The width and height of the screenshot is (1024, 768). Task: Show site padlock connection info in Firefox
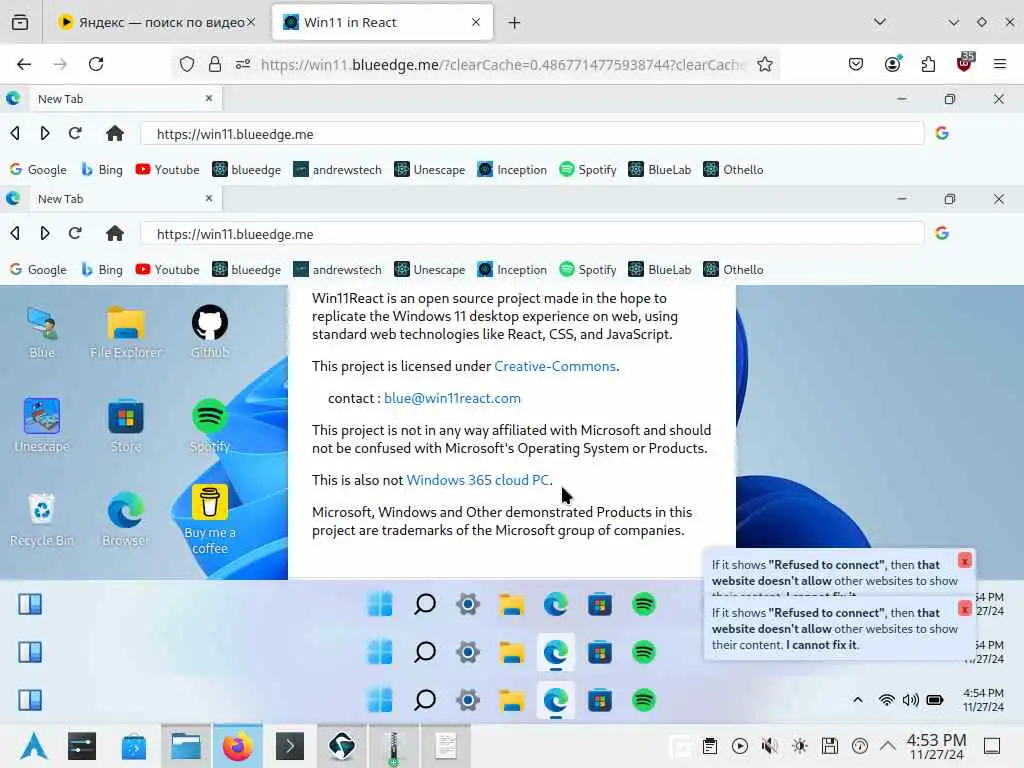click(x=215, y=64)
